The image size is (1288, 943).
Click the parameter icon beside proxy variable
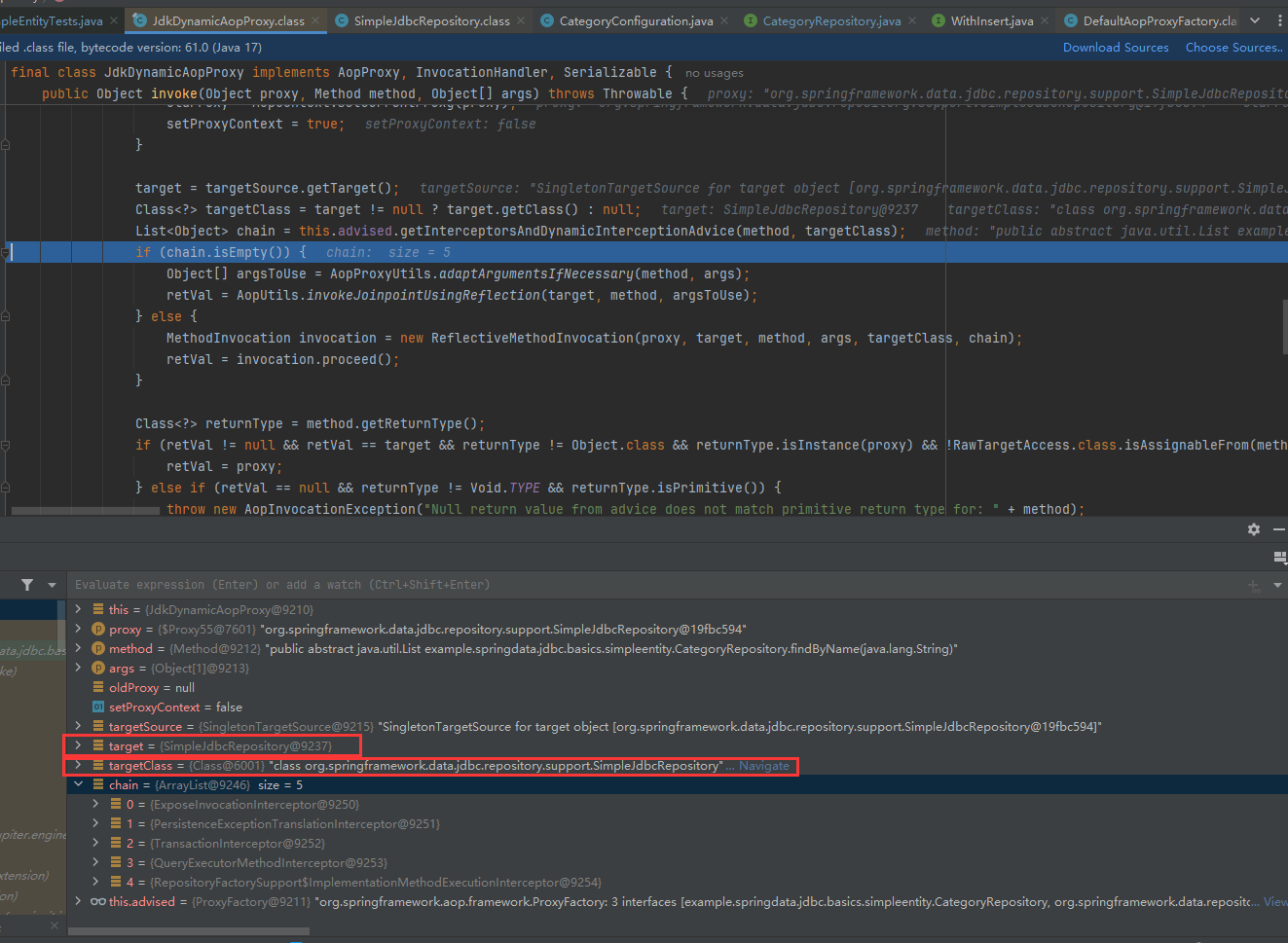pos(98,630)
